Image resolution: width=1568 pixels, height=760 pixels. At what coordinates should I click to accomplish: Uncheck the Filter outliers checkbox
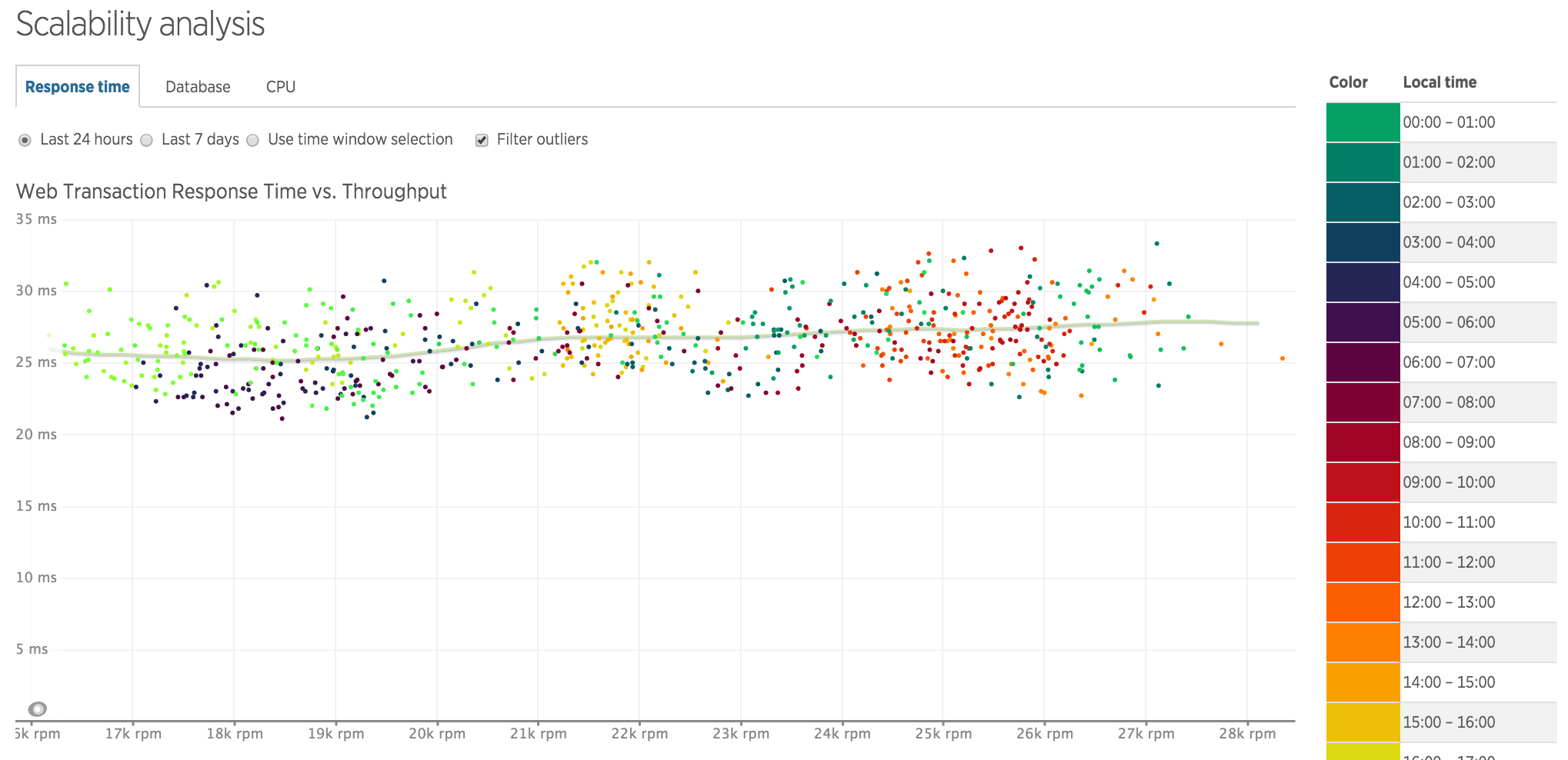point(482,140)
